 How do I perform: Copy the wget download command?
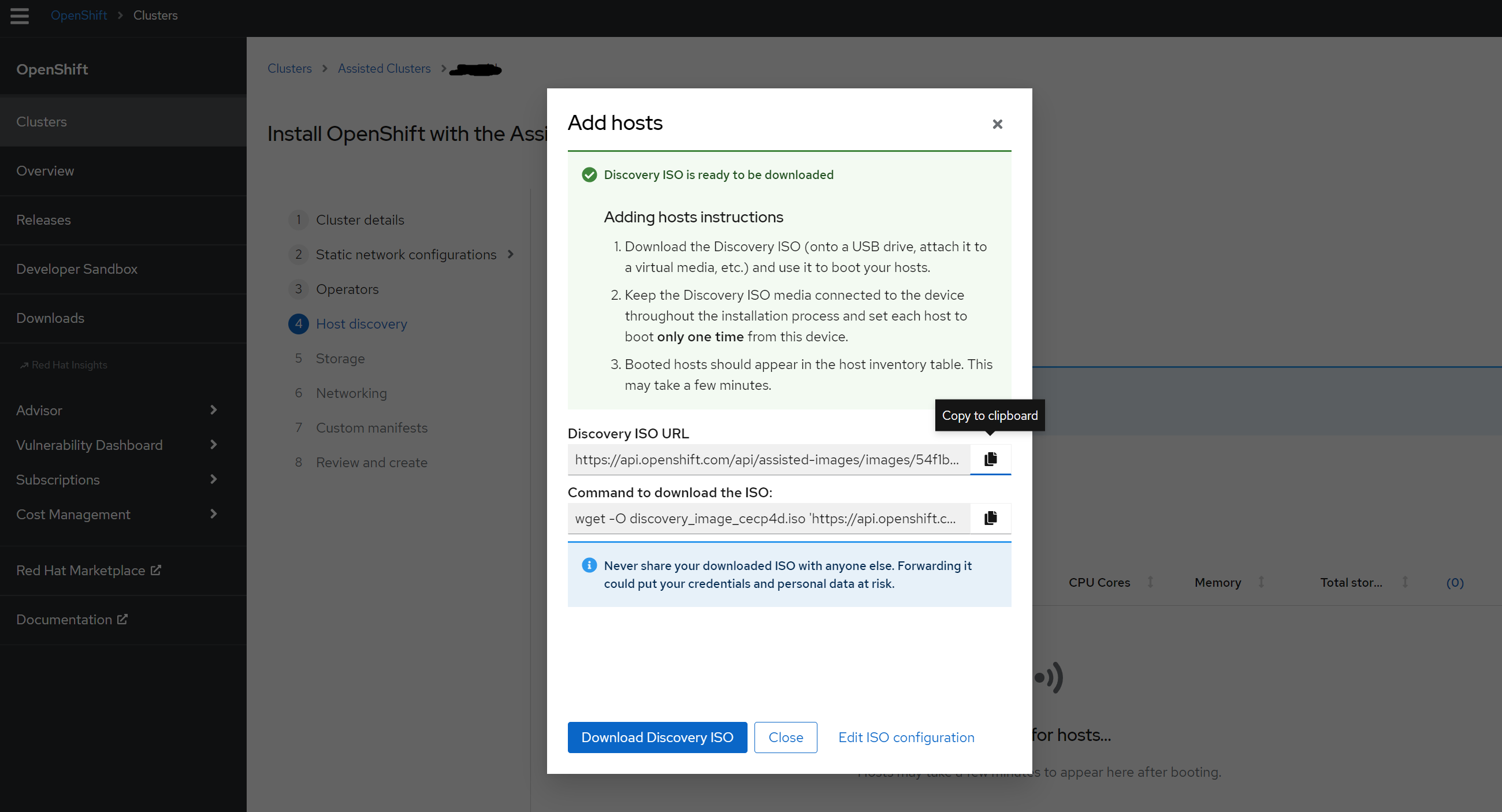[x=990, y=518]
